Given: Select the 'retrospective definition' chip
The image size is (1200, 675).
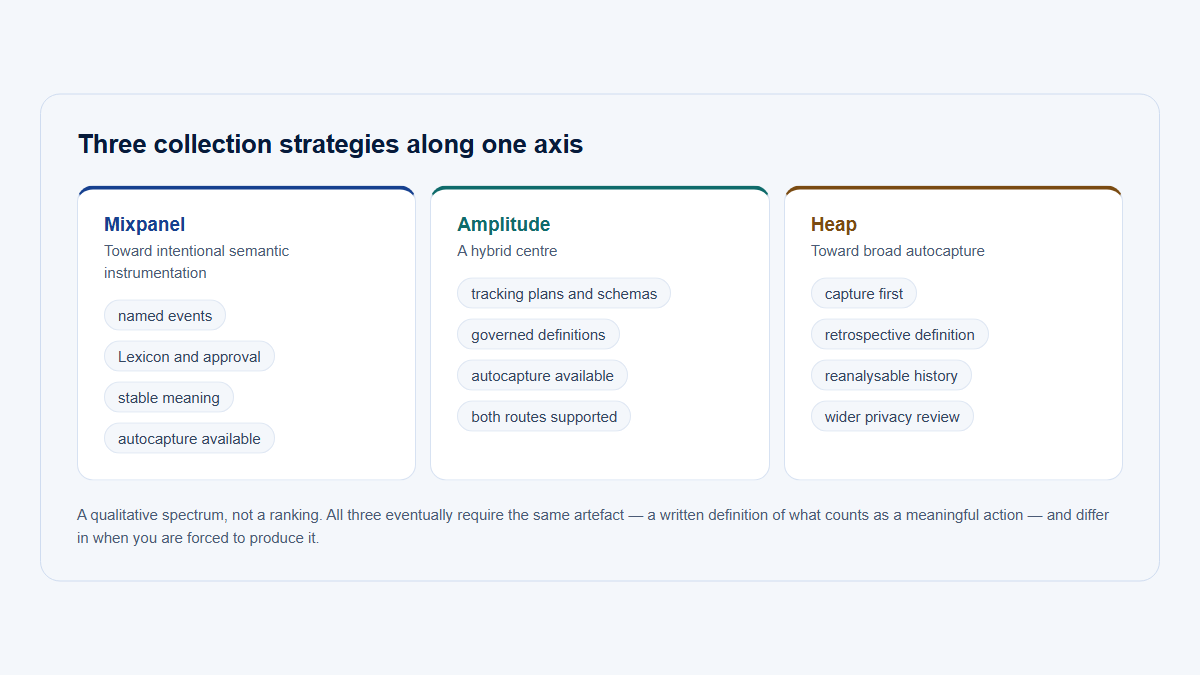Looking at the screenshot, I should tap(900, 335).
